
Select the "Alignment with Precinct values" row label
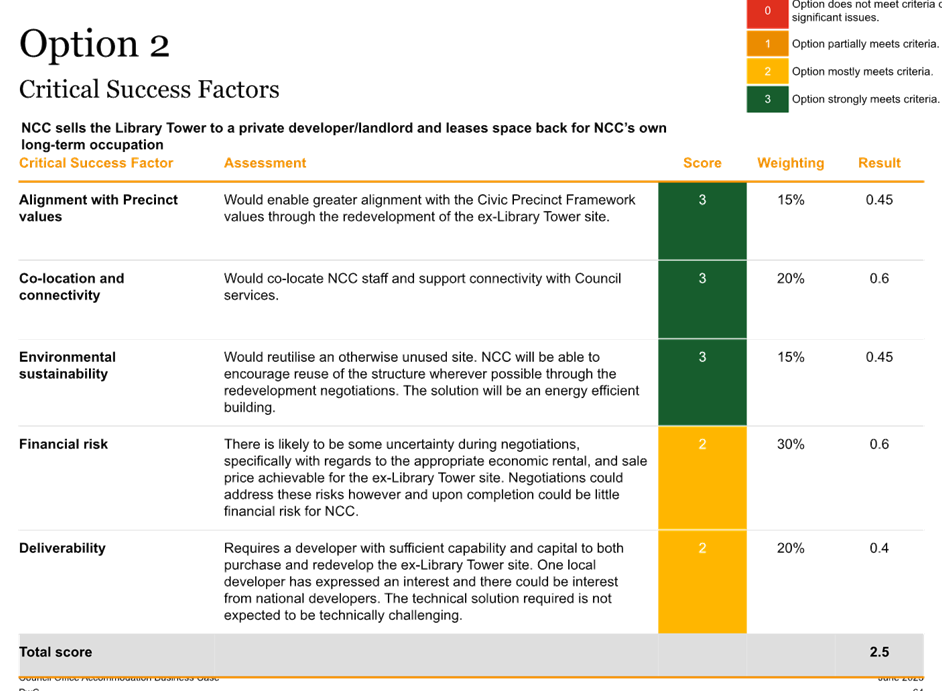coord(99,208)
